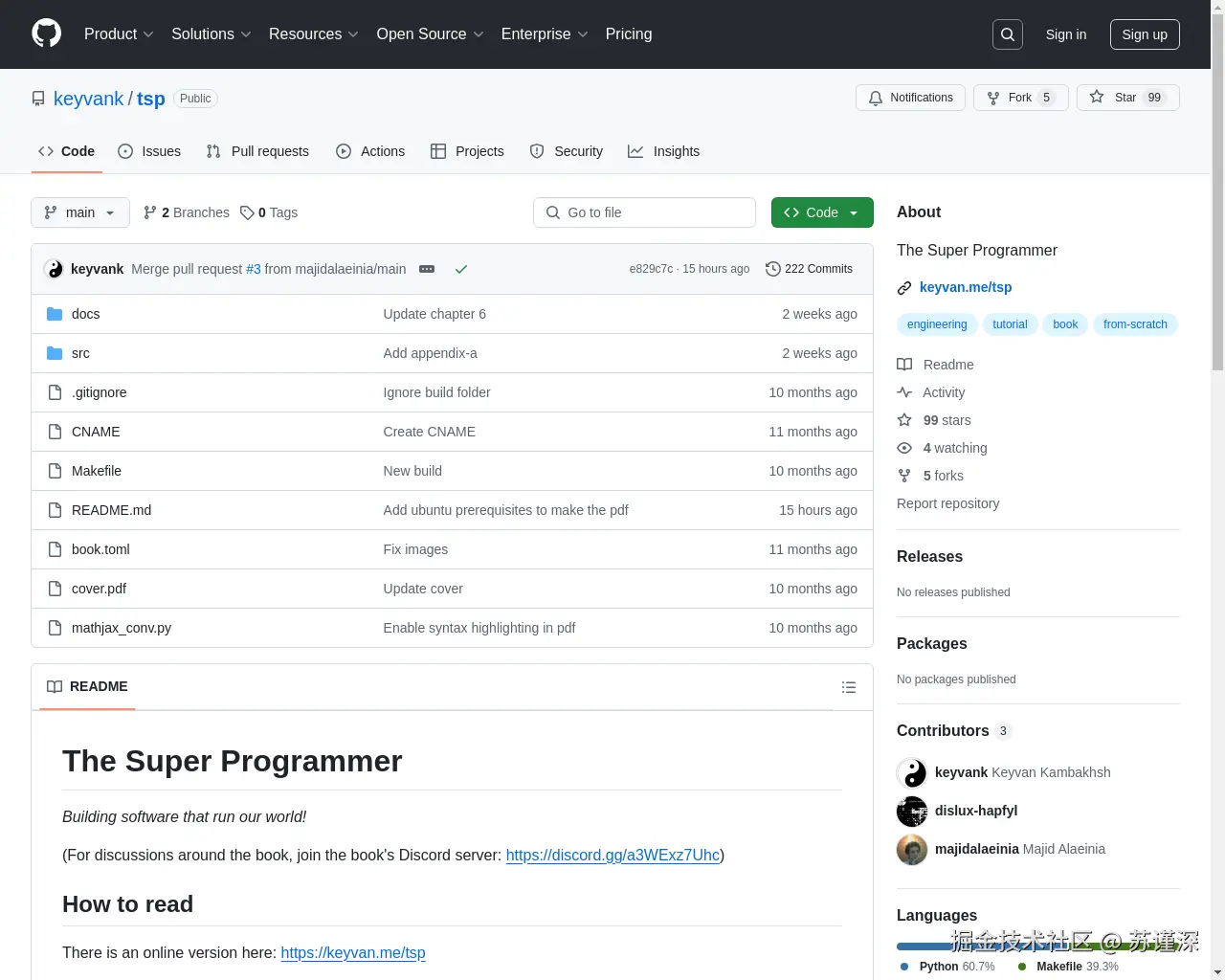1225x980 pixels.
Task: Open the README outline list icon
Action: (x=849, y=687)
